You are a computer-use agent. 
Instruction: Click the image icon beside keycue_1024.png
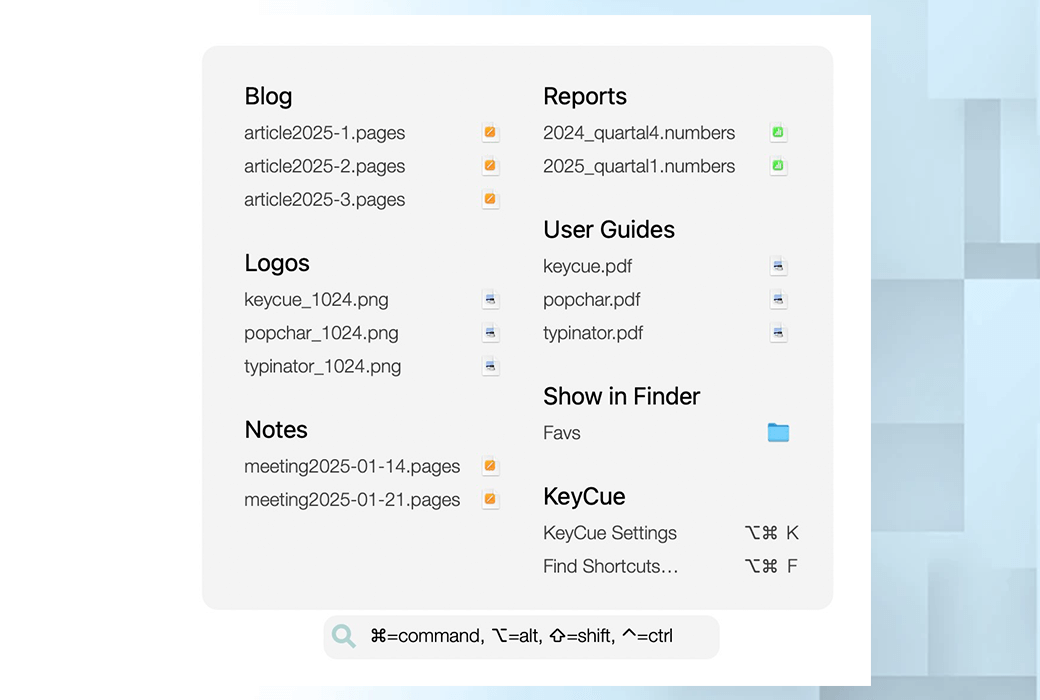pyautogui.click(x=490, y=299)
